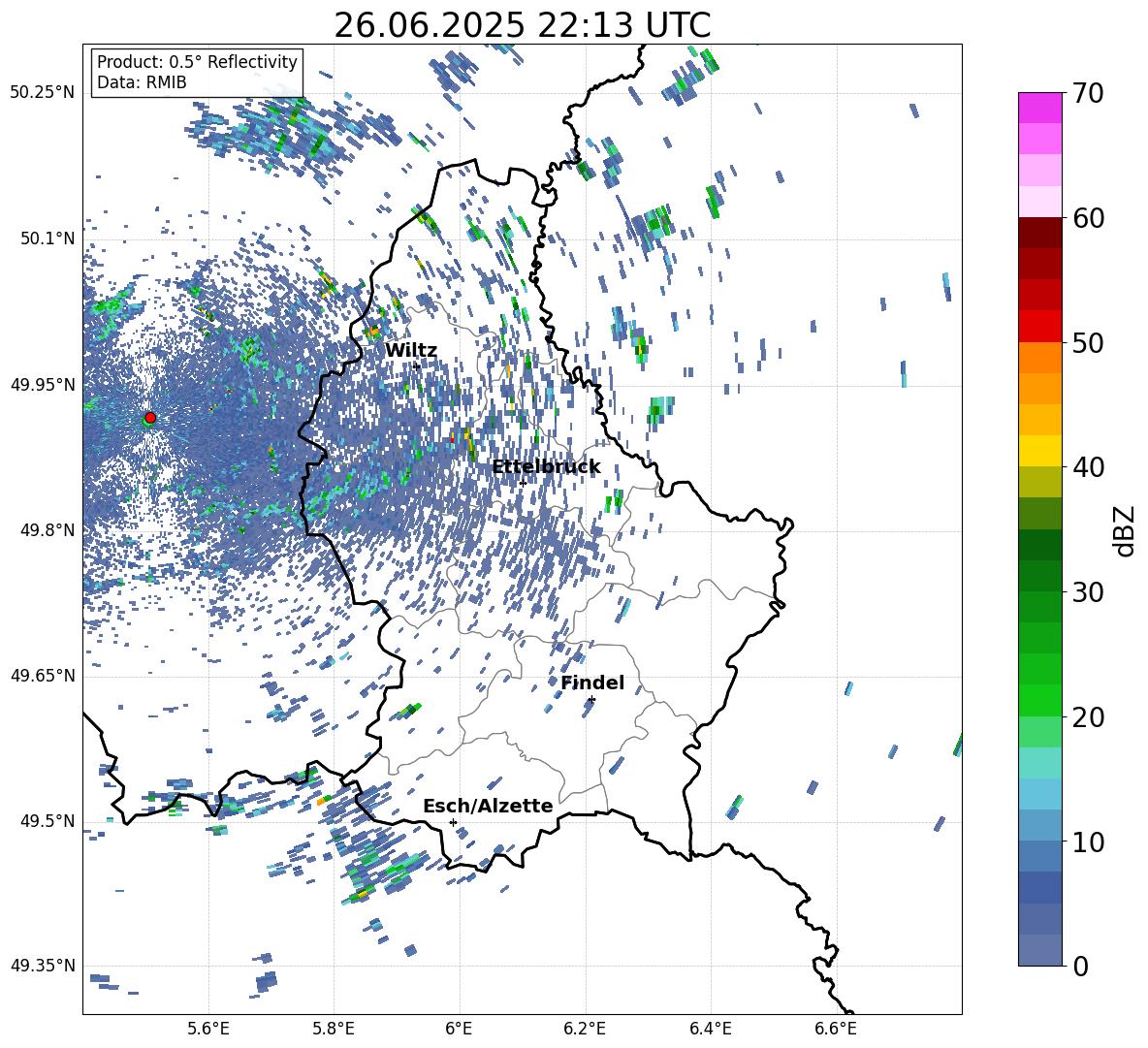Click the Wiltz station cross marker
The height and width of the screenshot is (1048, 1148).
(x=417, y=365)
